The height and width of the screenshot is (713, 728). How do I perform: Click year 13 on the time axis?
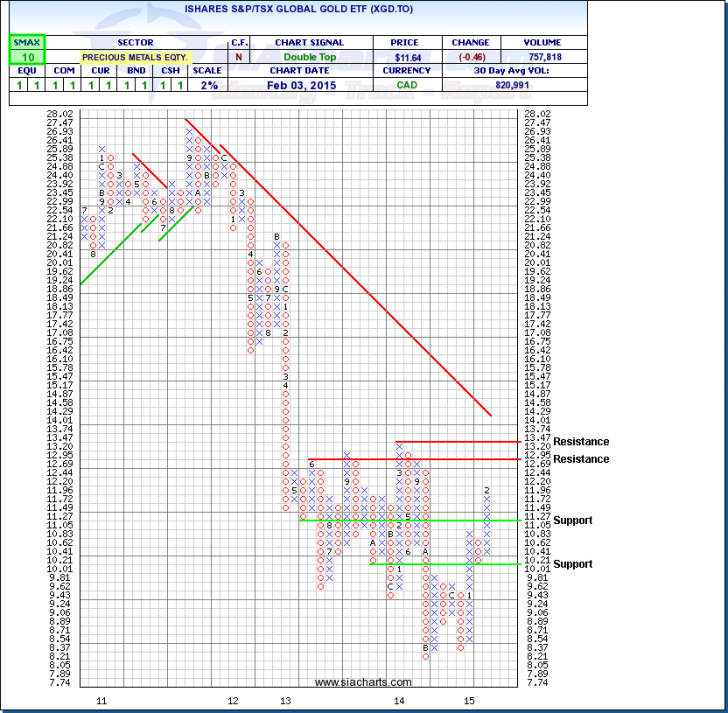tap(285, 702)
